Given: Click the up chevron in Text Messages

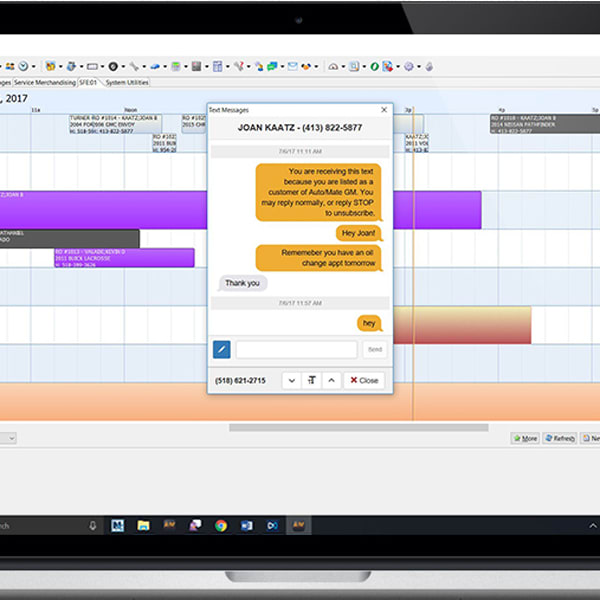Looking at the screenshot, I should pyautogui.click(x=331, y=381).
